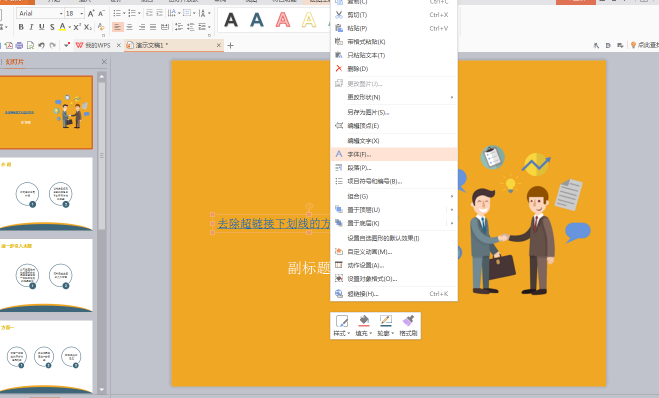Enable center alignment for paragraph
This screenshot has width=659, height=398.
click(129, 27)
